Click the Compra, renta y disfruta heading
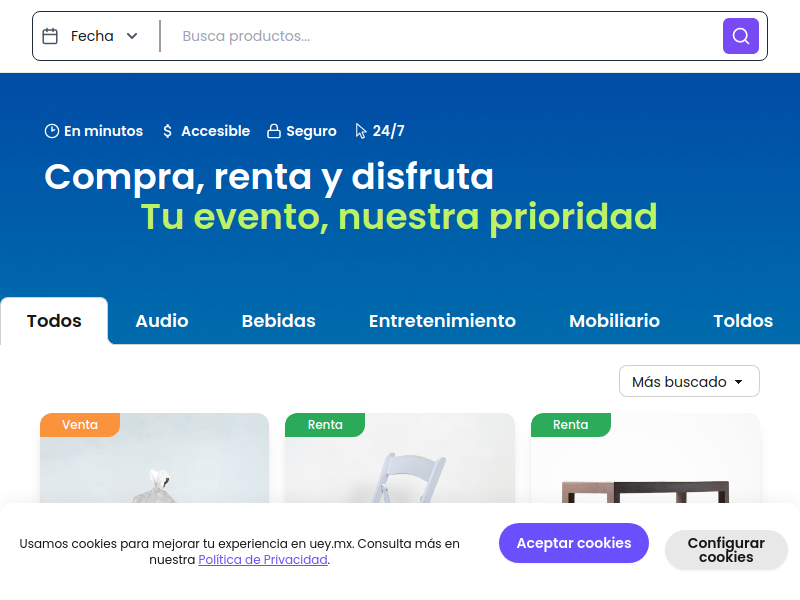This screenshot has height=600, width=800. (269, 177)
